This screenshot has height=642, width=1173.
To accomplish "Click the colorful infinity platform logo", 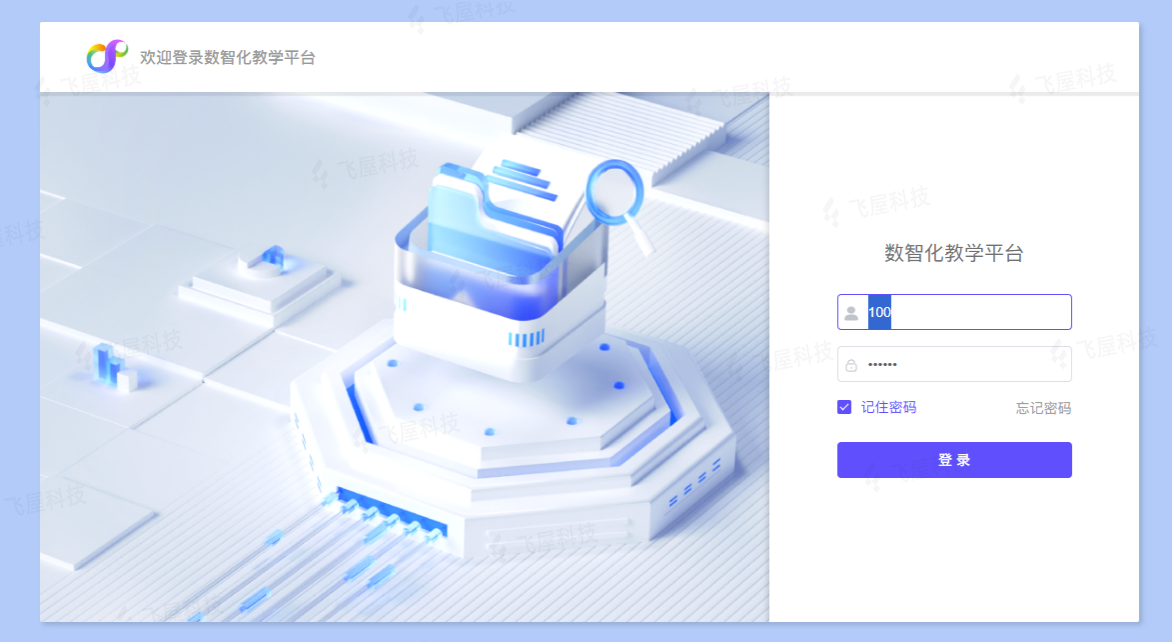I will click(107, 56).
